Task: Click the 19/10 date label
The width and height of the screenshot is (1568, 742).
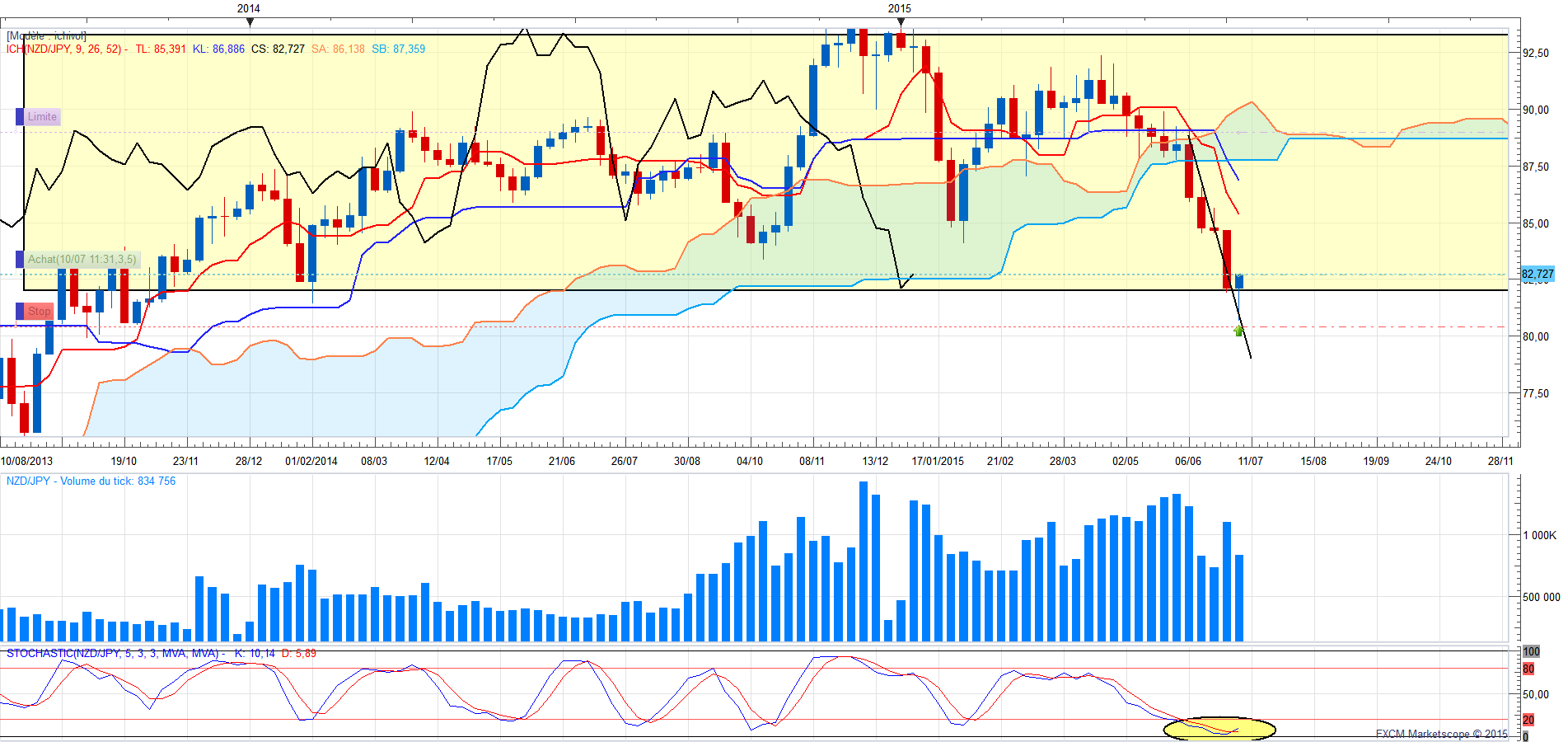Action: [124, 462]
